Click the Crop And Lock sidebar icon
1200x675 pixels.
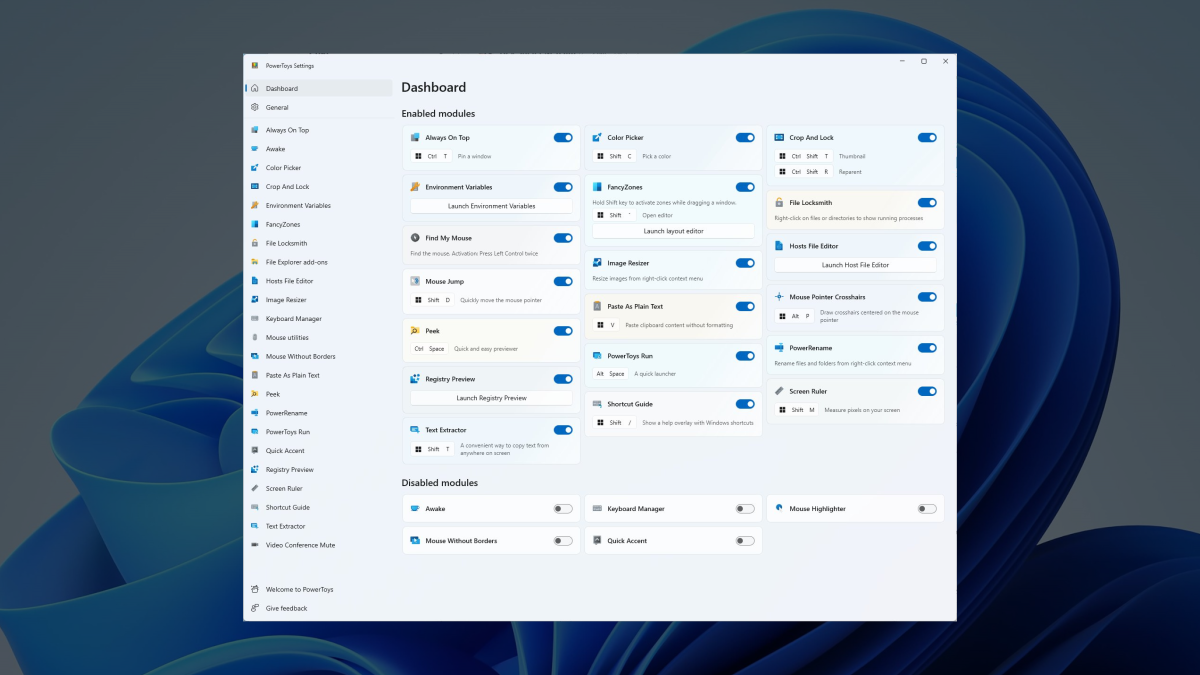(255, 187)
